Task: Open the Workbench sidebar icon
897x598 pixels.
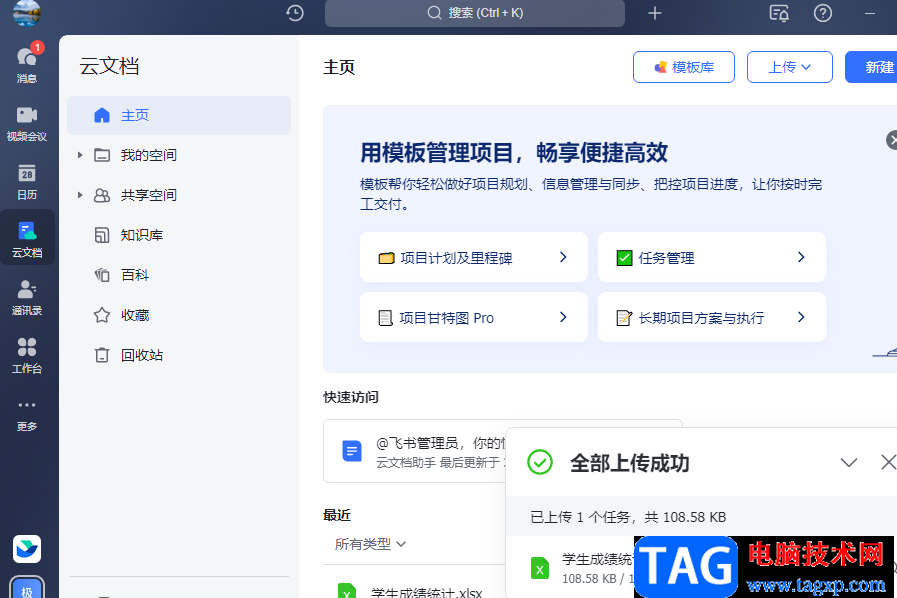Action: pyautogui.click(x=27, y=355)
